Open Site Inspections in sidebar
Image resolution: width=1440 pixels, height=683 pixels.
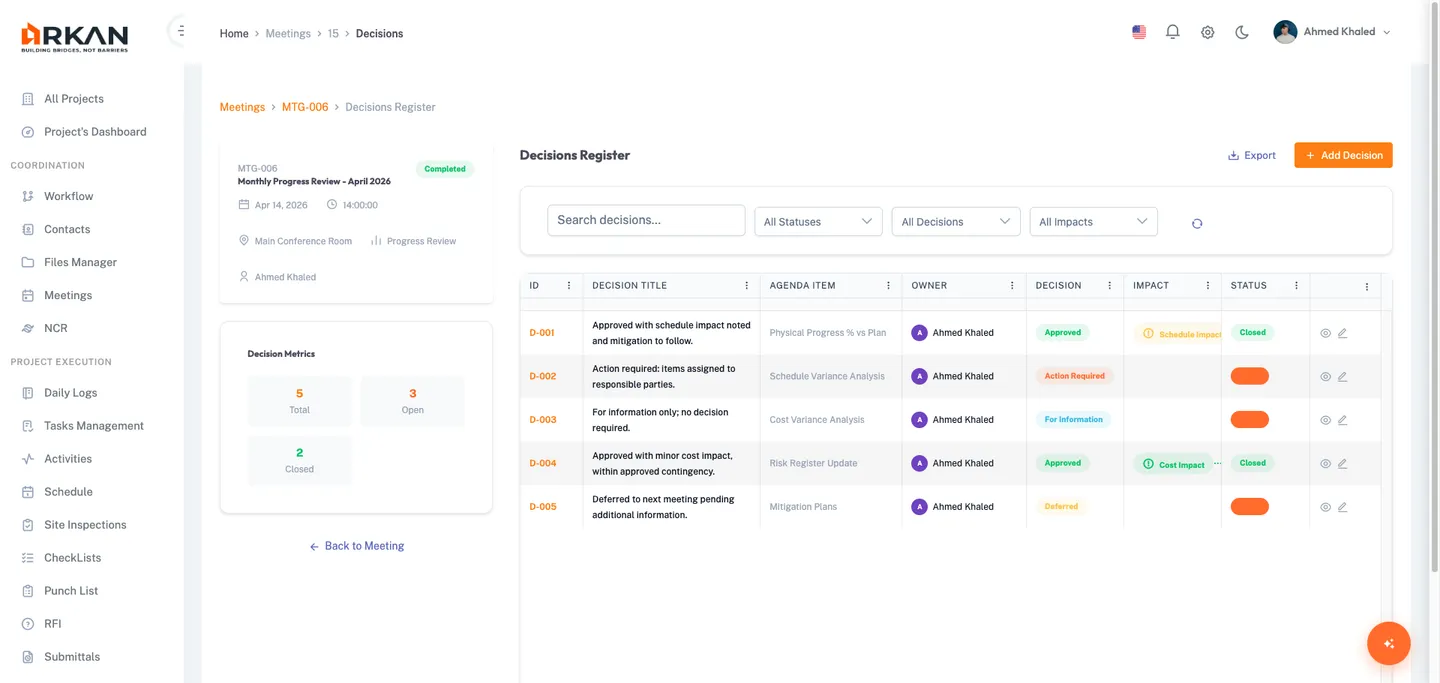pyautogui.click(x=85, y=525)
